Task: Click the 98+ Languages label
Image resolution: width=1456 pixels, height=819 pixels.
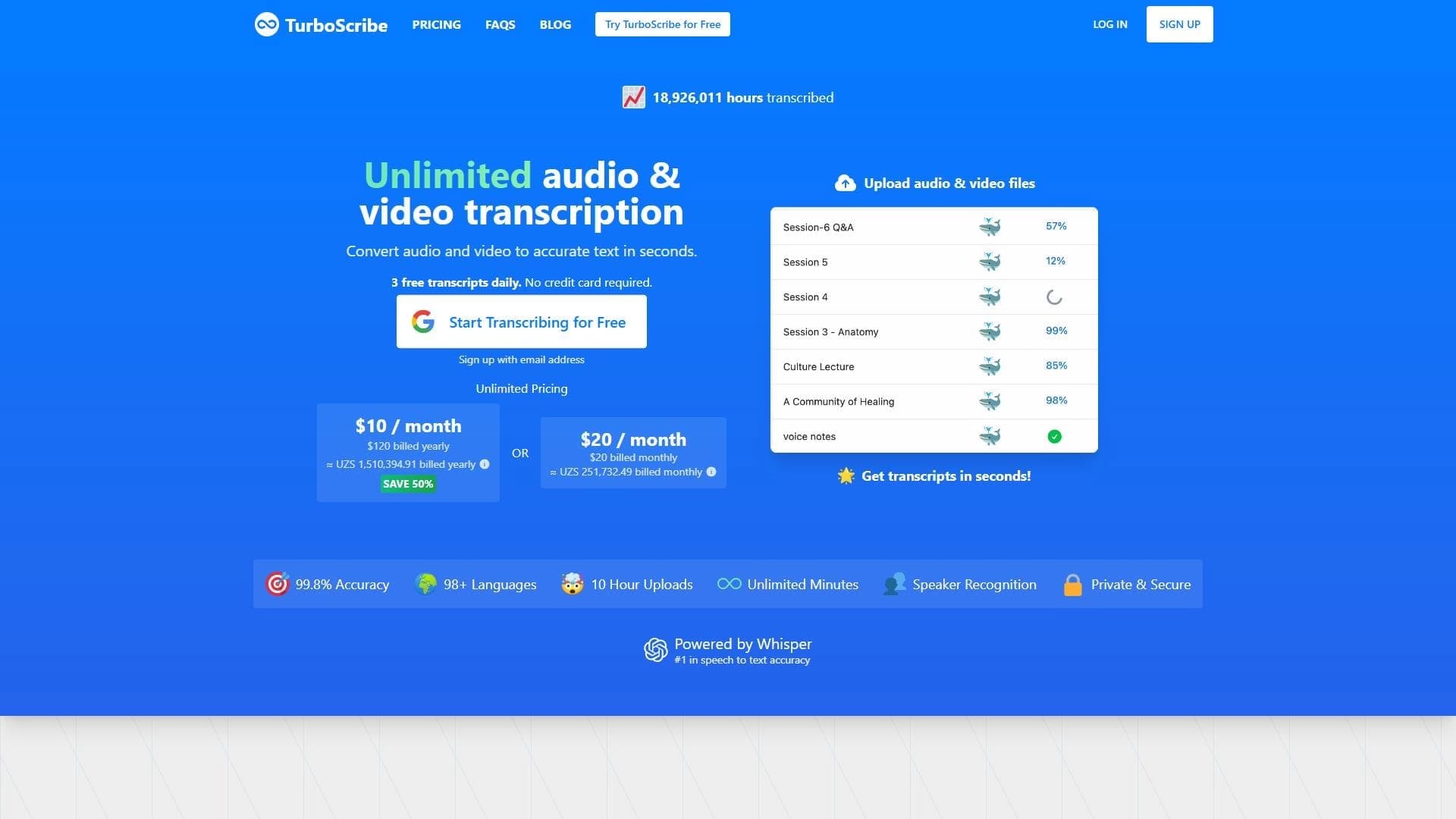Action: point(490,585)
